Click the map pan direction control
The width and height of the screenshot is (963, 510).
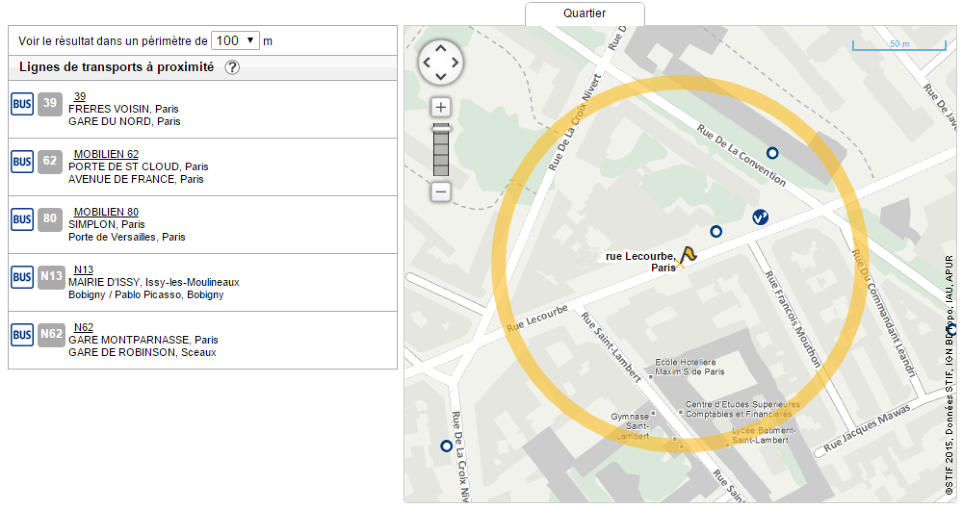pos(441,64)
